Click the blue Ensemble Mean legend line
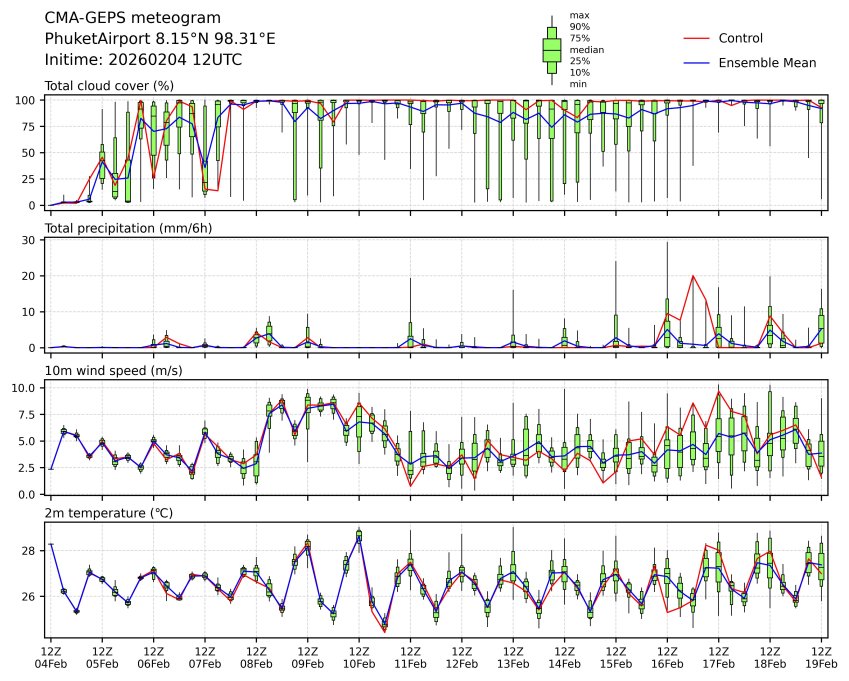 click(x=696, y=63)
